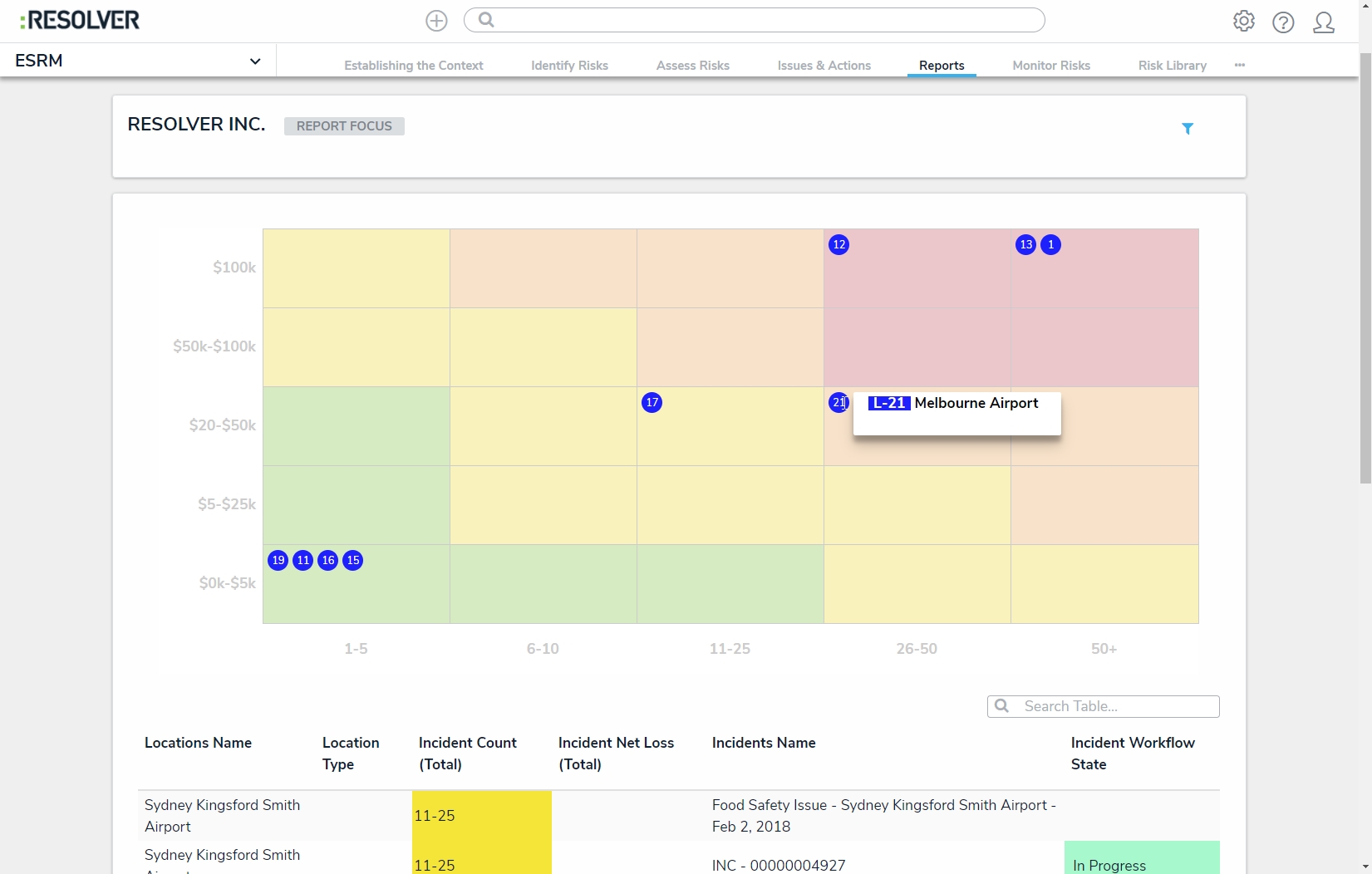This screenshot has height=874, width=1372.
Task: Open the user profile icon
Action: 1324,22
